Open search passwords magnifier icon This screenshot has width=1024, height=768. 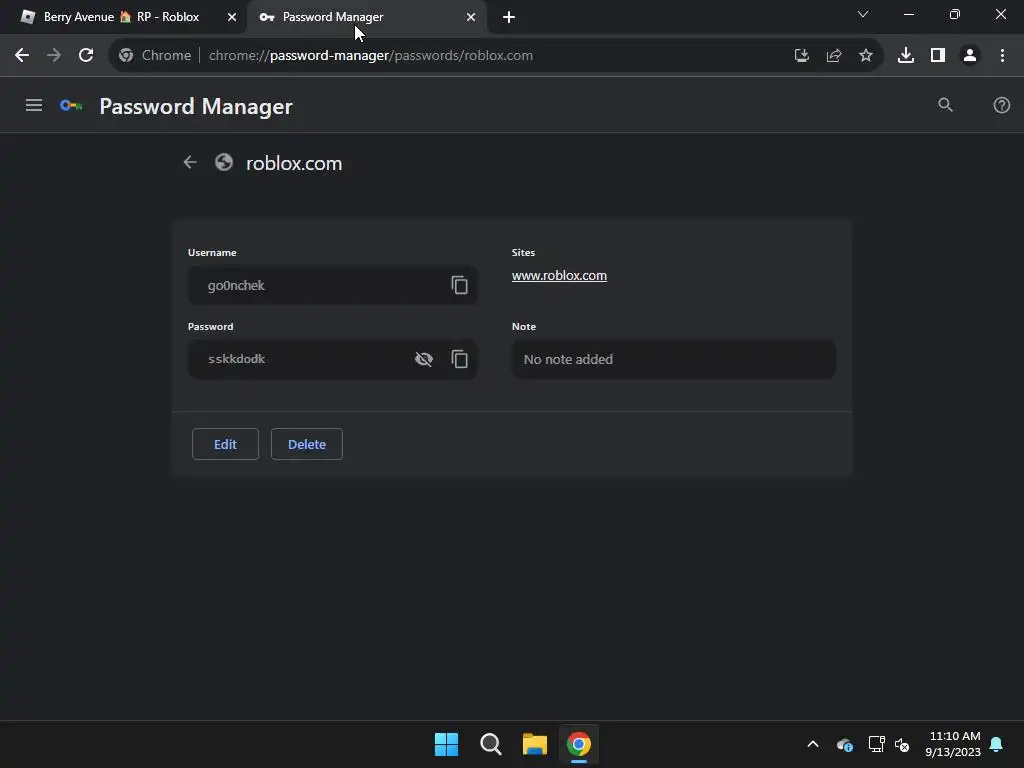coord(945,104)
